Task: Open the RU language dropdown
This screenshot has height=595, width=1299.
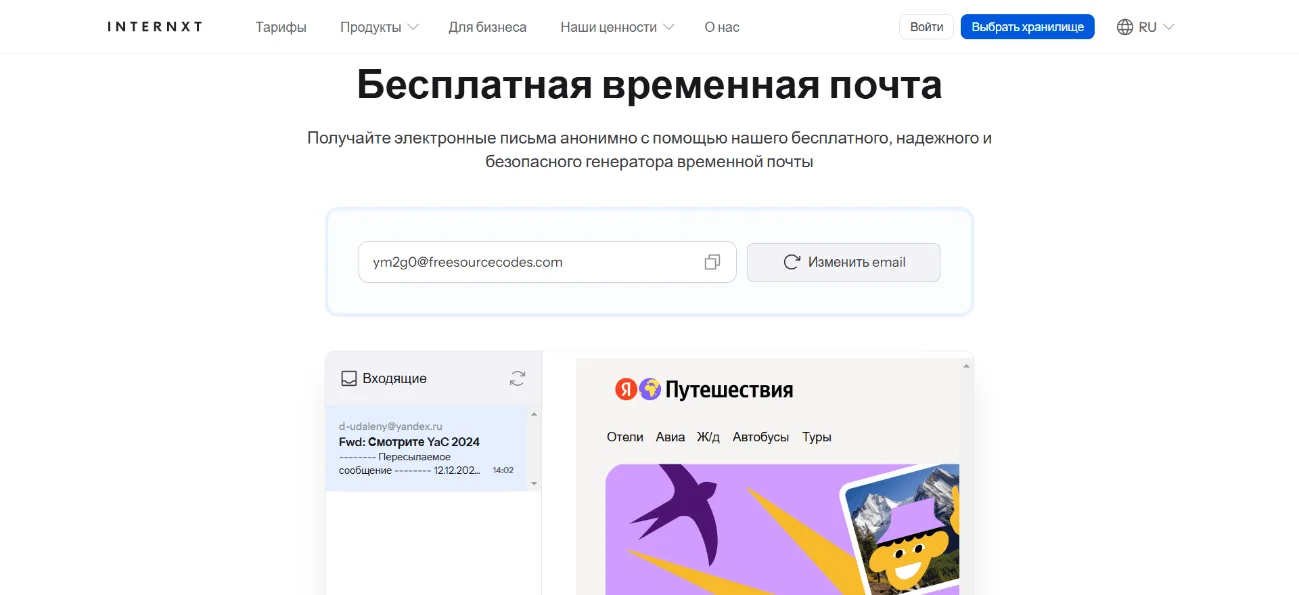Action: [1157, 27]
